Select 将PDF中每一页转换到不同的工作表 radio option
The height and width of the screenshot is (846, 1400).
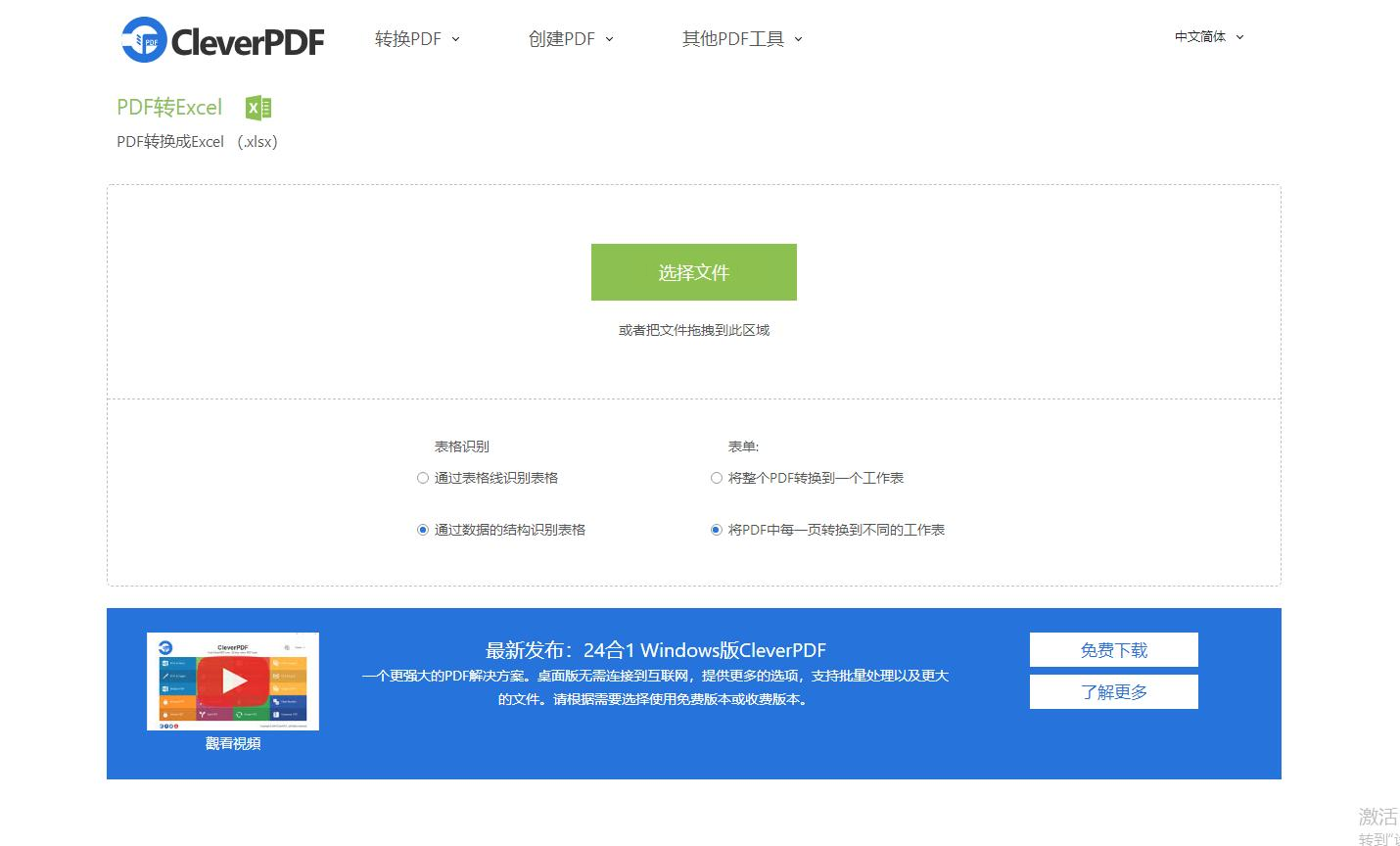point(717,530)
